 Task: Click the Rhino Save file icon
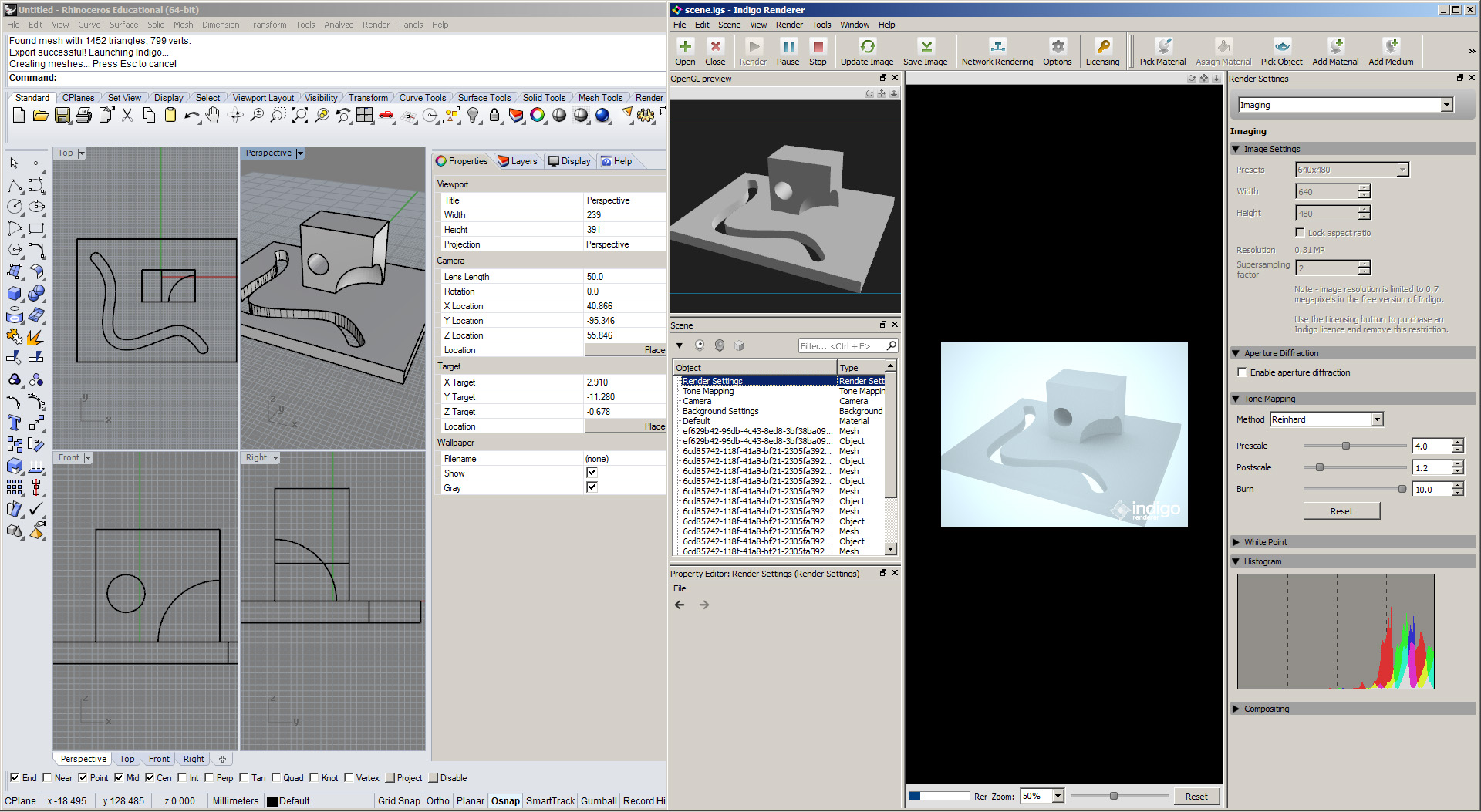pyautogui.click(x=62, y=116)
